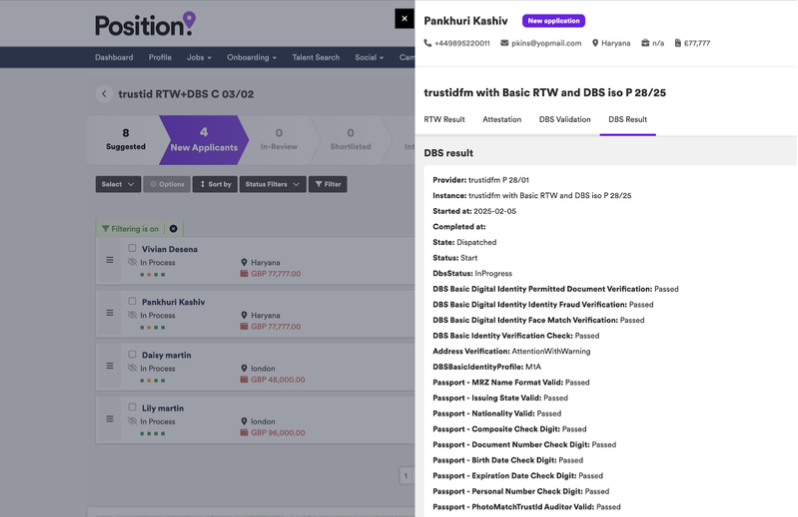
Task: Click the hidden-eye icon on Daisy martin's row
Action: click(x=132, y=368)
